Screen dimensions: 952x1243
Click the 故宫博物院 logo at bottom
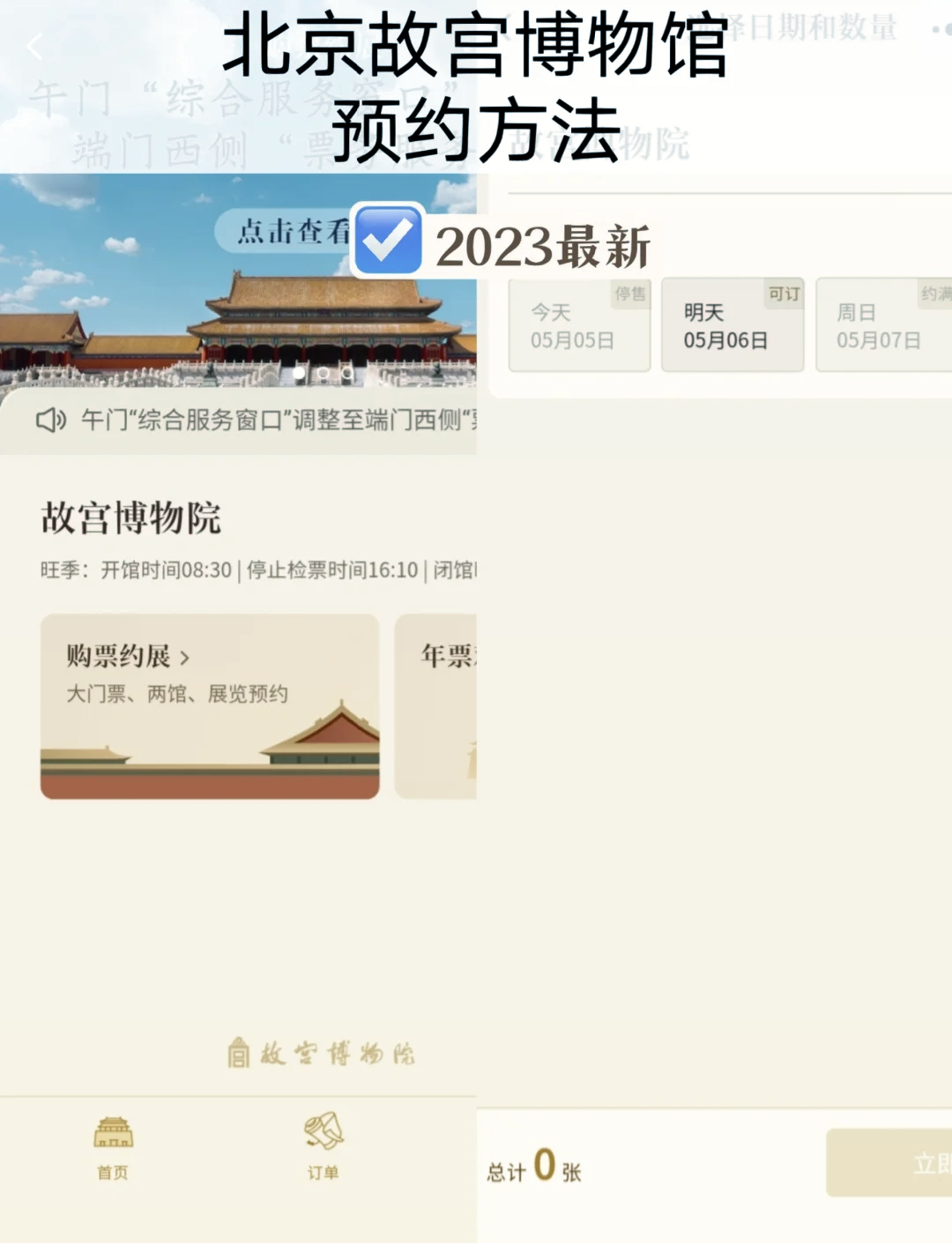[321, 1053]
